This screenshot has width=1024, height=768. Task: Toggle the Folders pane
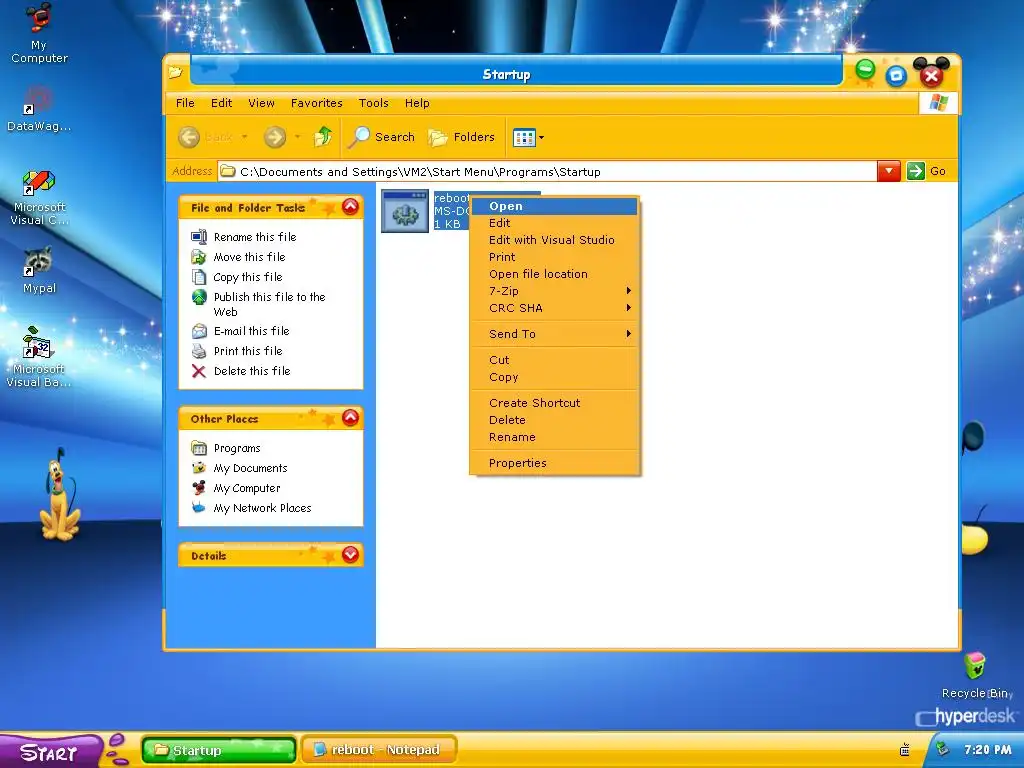(x=462, y=137)
